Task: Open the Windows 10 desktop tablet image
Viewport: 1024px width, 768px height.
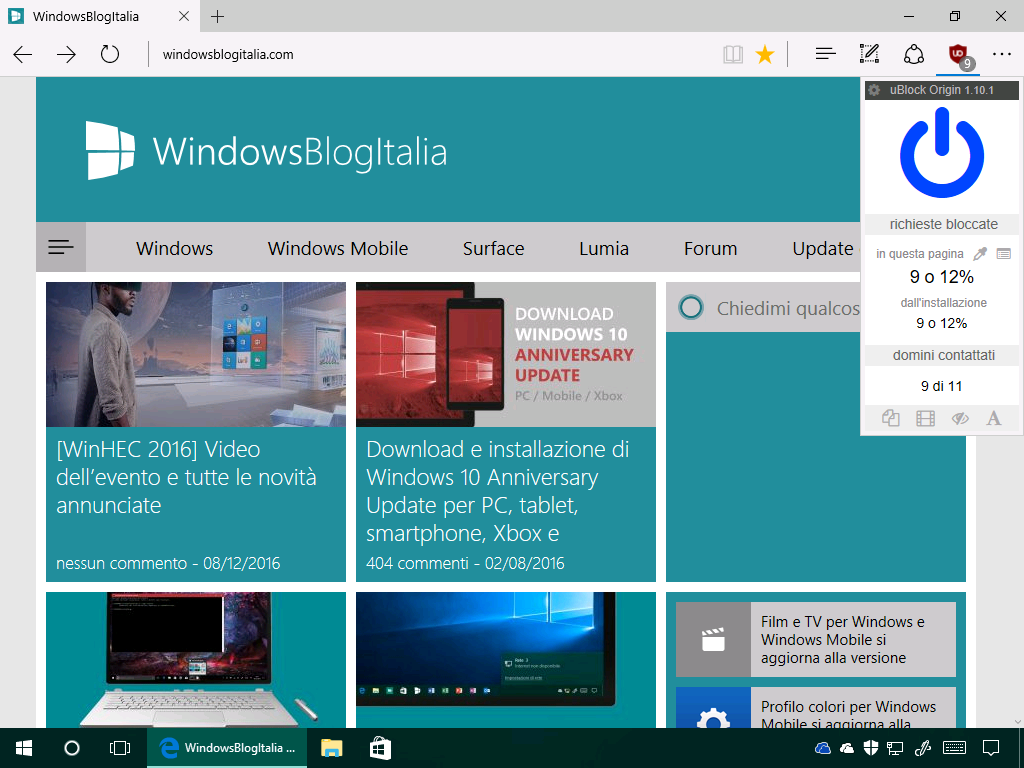Action: (x=505, y=660)
